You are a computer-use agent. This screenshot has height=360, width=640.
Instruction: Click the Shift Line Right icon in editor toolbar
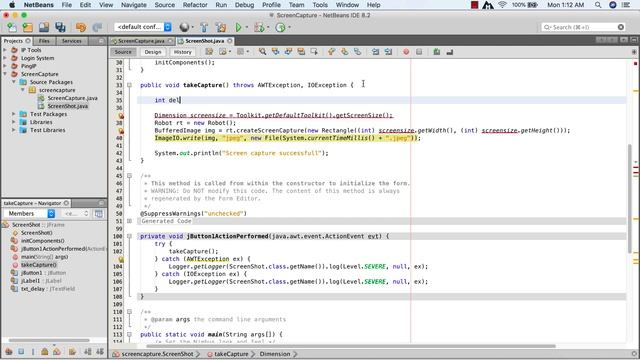pos(388,52)
